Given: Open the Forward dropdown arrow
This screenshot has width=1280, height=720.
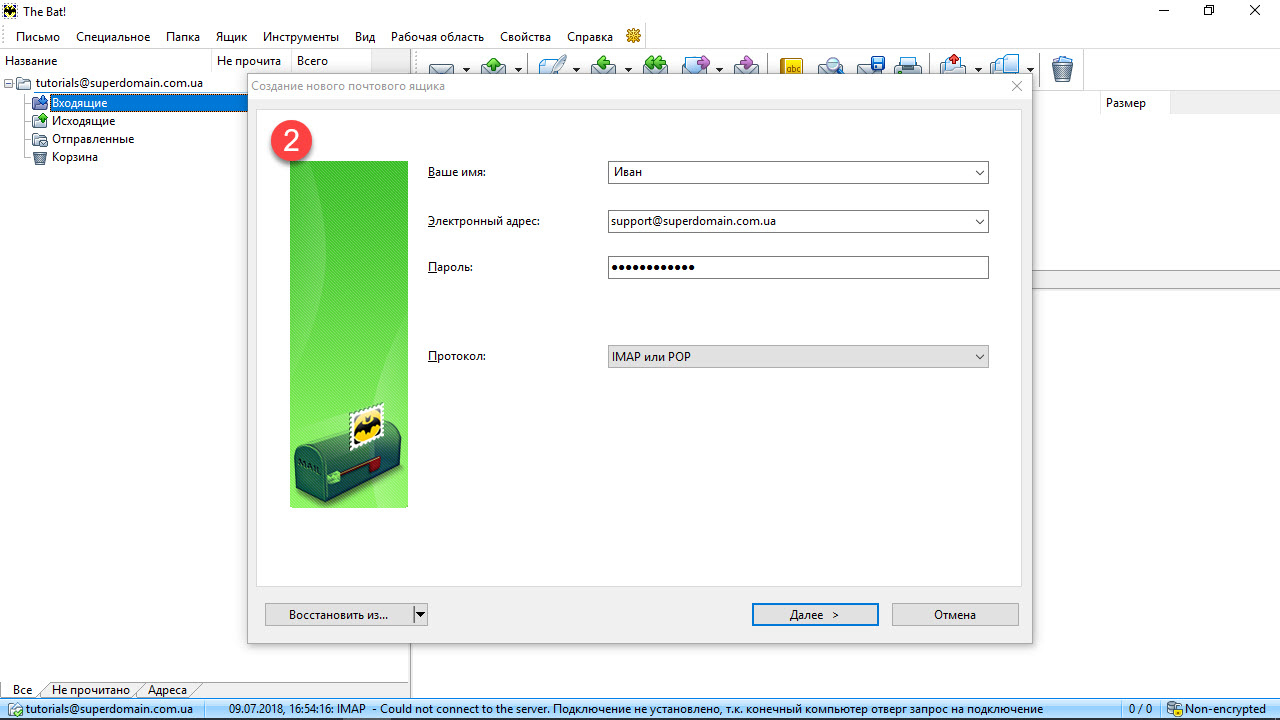Looking at the screenshot, I should (719, 70).
